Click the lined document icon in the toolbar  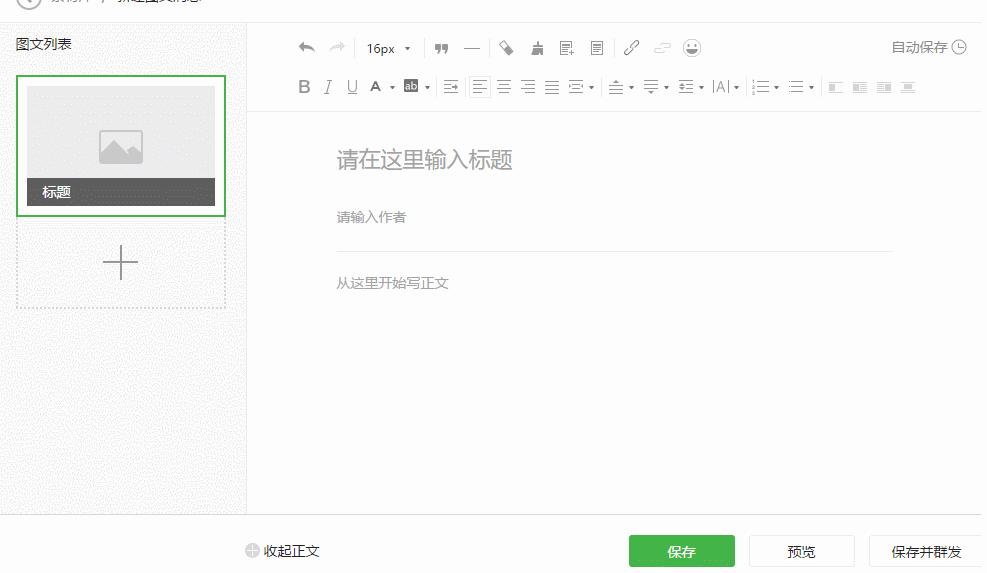click(597, 48)
